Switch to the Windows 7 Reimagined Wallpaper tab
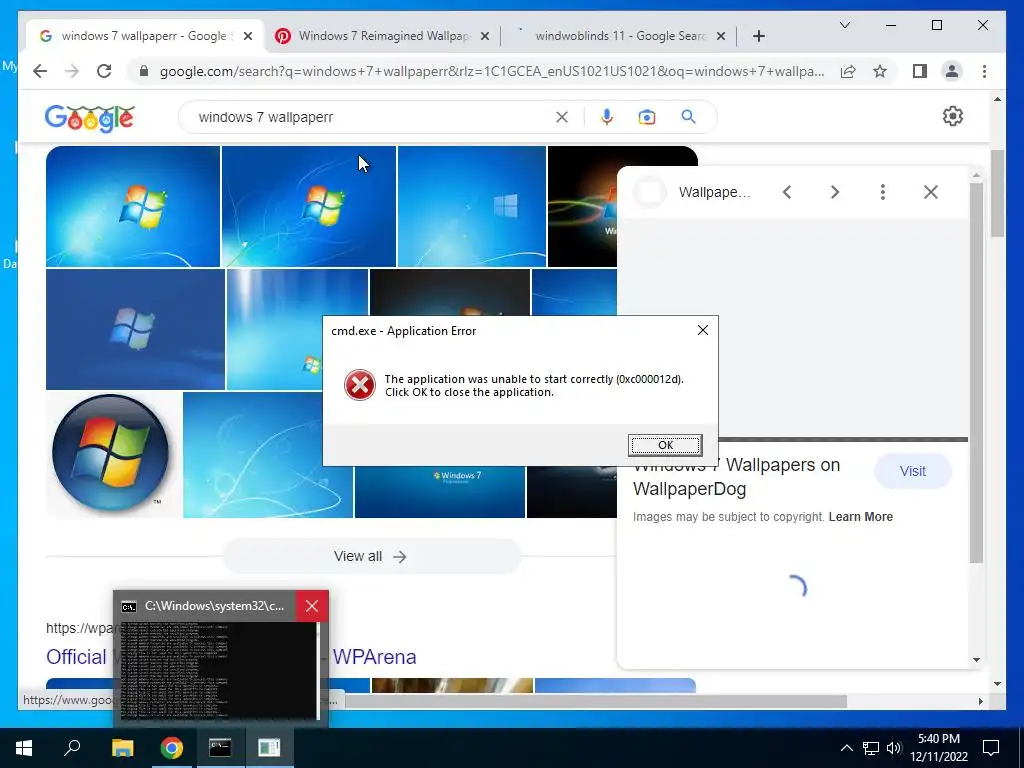1024x768 pixels. tap(384, 36)
